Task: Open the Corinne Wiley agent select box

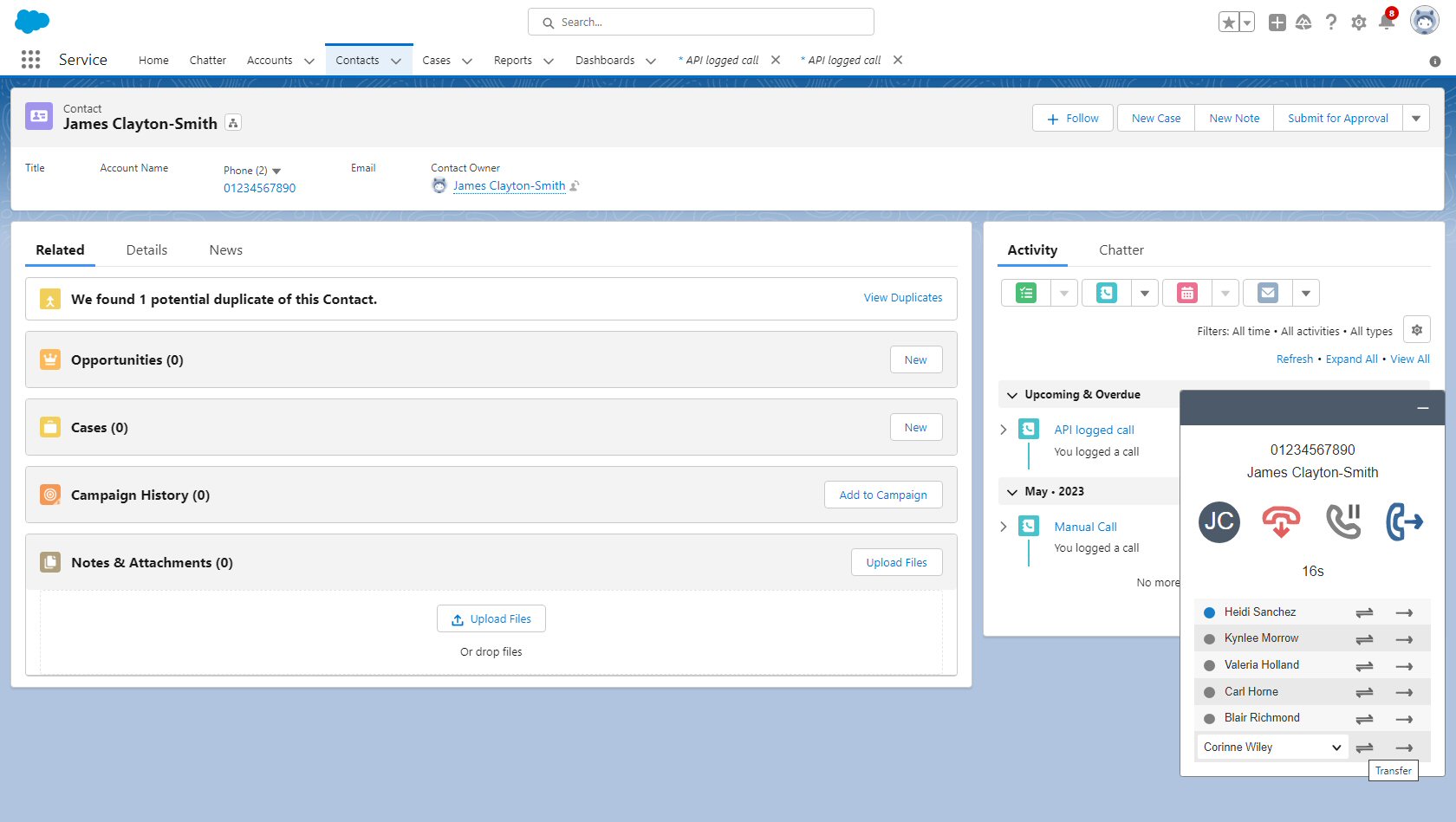Action: pyautogui.click(x=1272, y=747)
